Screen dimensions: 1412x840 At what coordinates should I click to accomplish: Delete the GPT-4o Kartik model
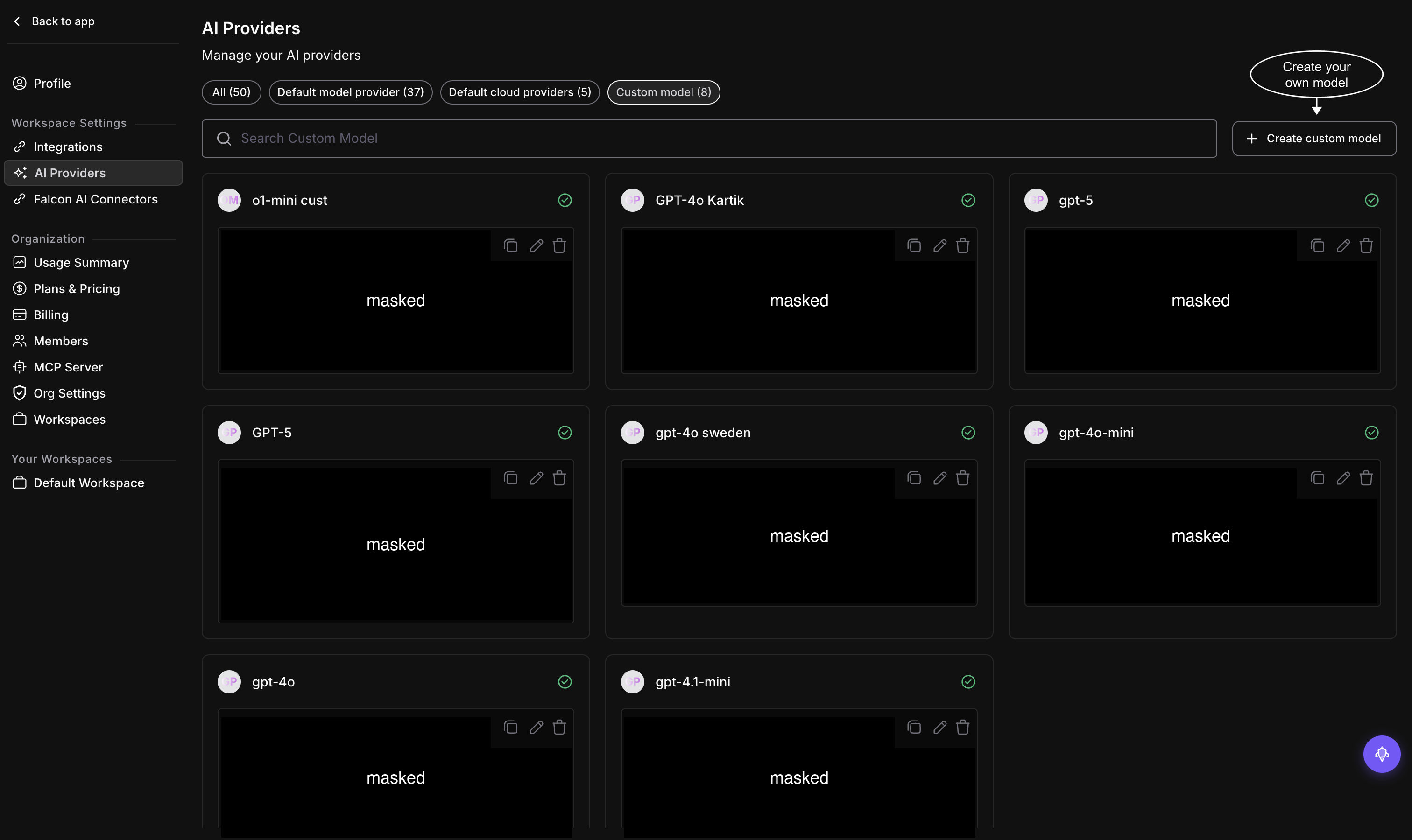tap(963, 245)
